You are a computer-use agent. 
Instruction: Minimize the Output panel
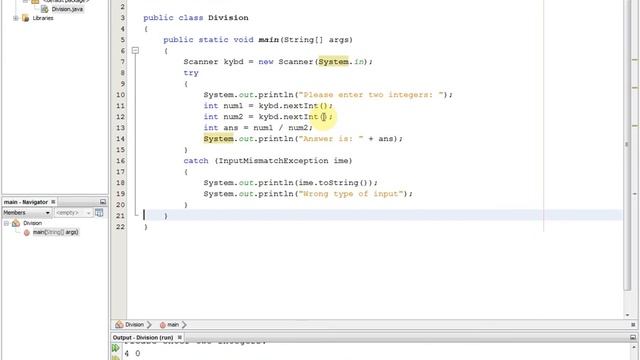pyautogui.click(x=633, y=337)
